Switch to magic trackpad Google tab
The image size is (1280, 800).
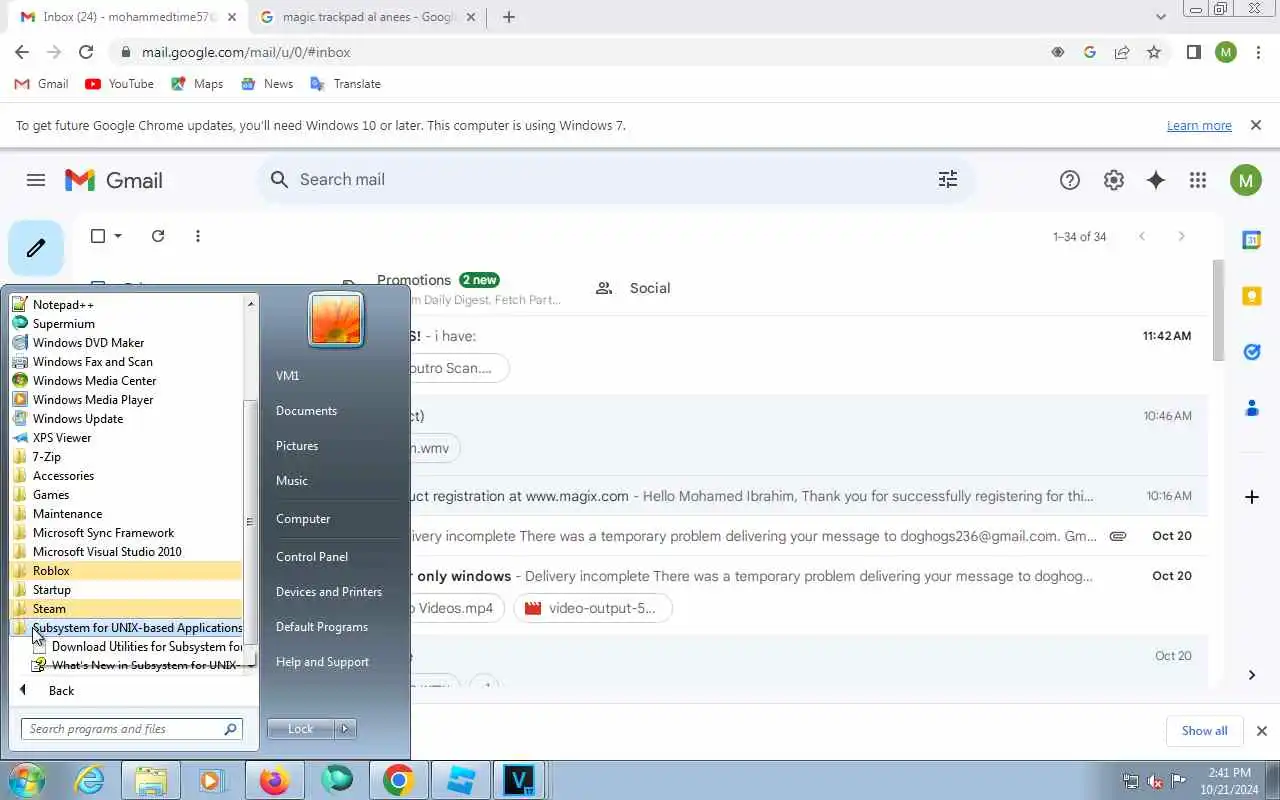[369, 17]
